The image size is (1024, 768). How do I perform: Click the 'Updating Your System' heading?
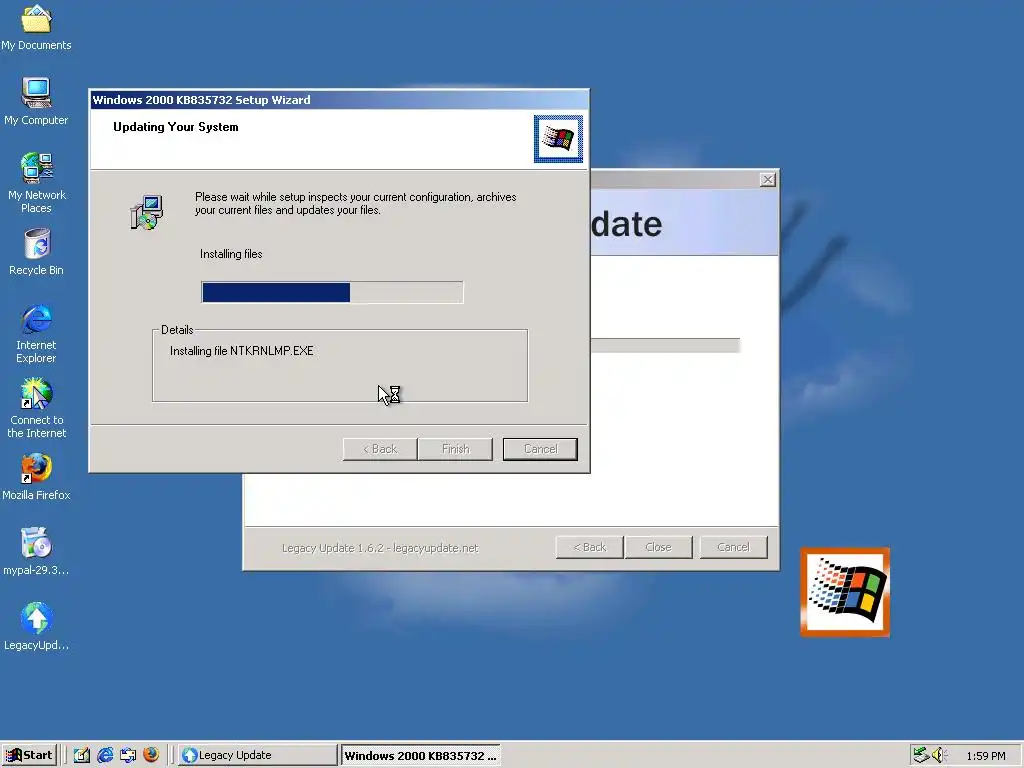pos(176,127)
